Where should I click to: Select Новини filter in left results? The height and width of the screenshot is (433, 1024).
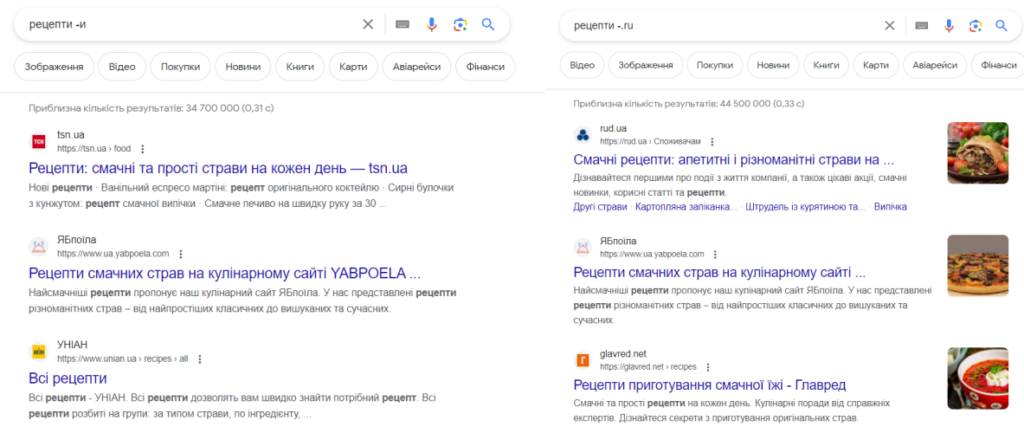coord(243,67)
